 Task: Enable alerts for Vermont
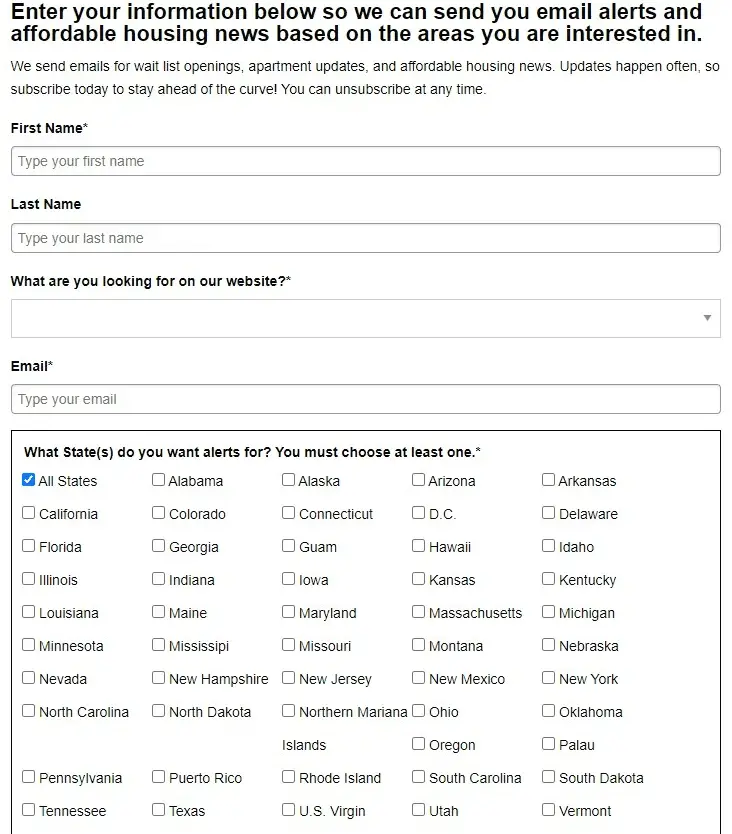click(x=549, y=810)
